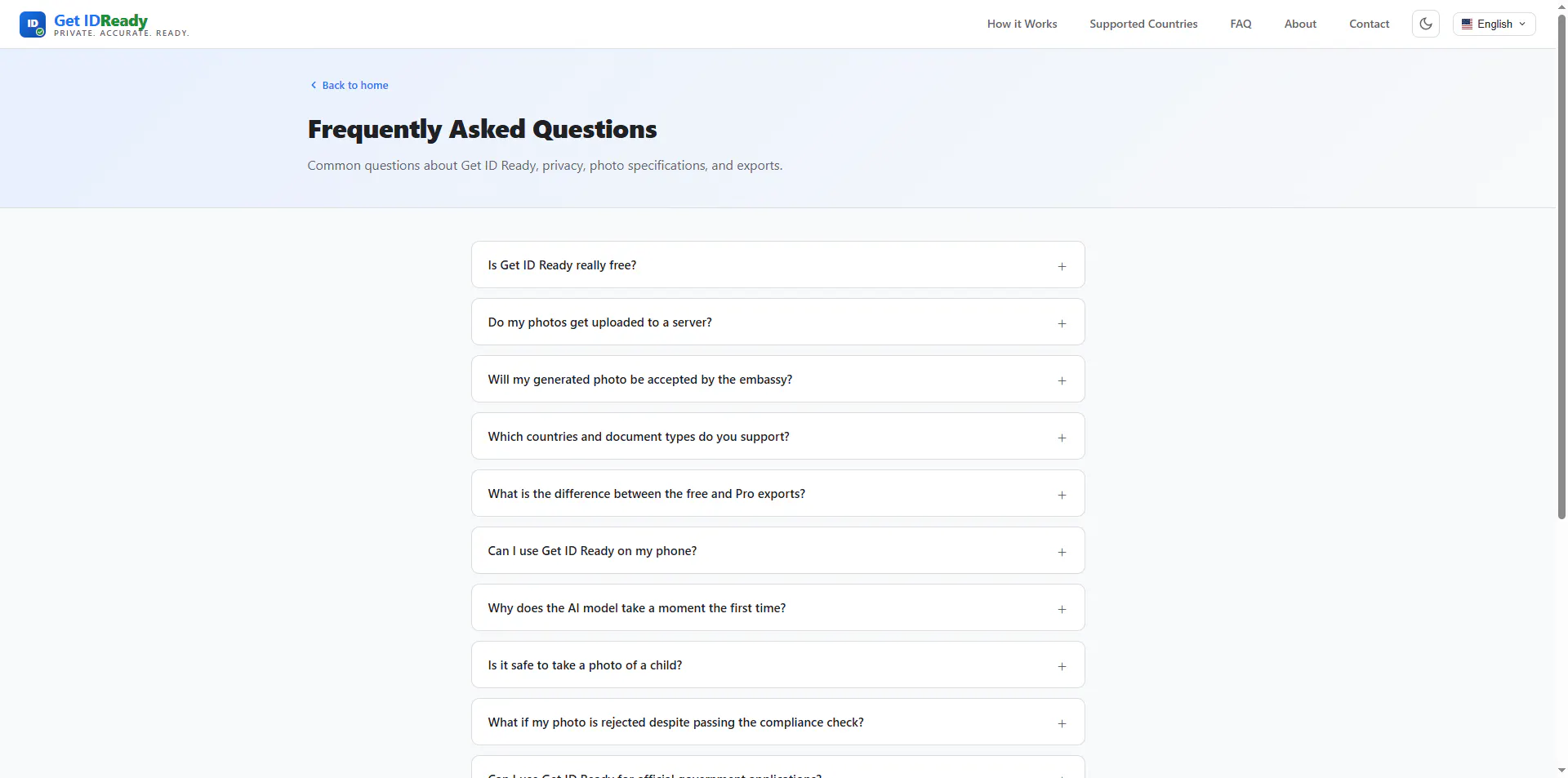This screenshot has width=1568, height=778.
Task: Expand the embassy acceptance question
Action: [x=777, y=379]
